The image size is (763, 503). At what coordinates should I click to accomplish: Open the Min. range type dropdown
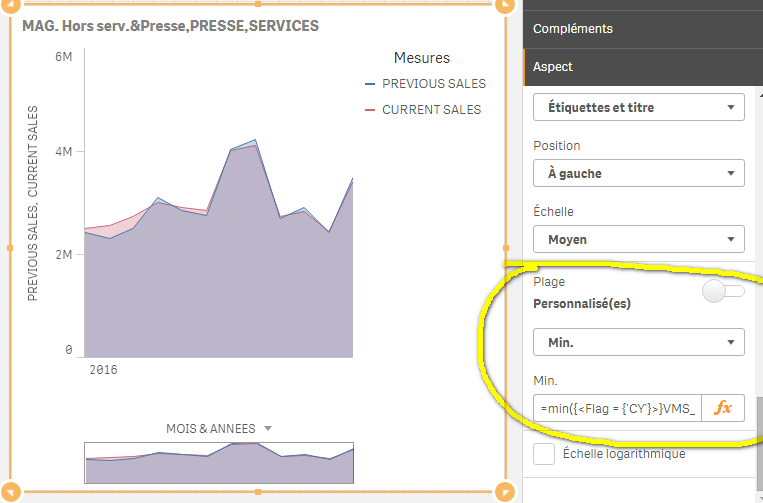(638, 342)
